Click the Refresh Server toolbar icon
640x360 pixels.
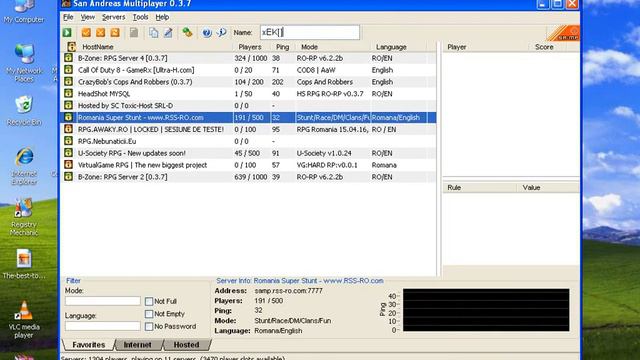115,33
